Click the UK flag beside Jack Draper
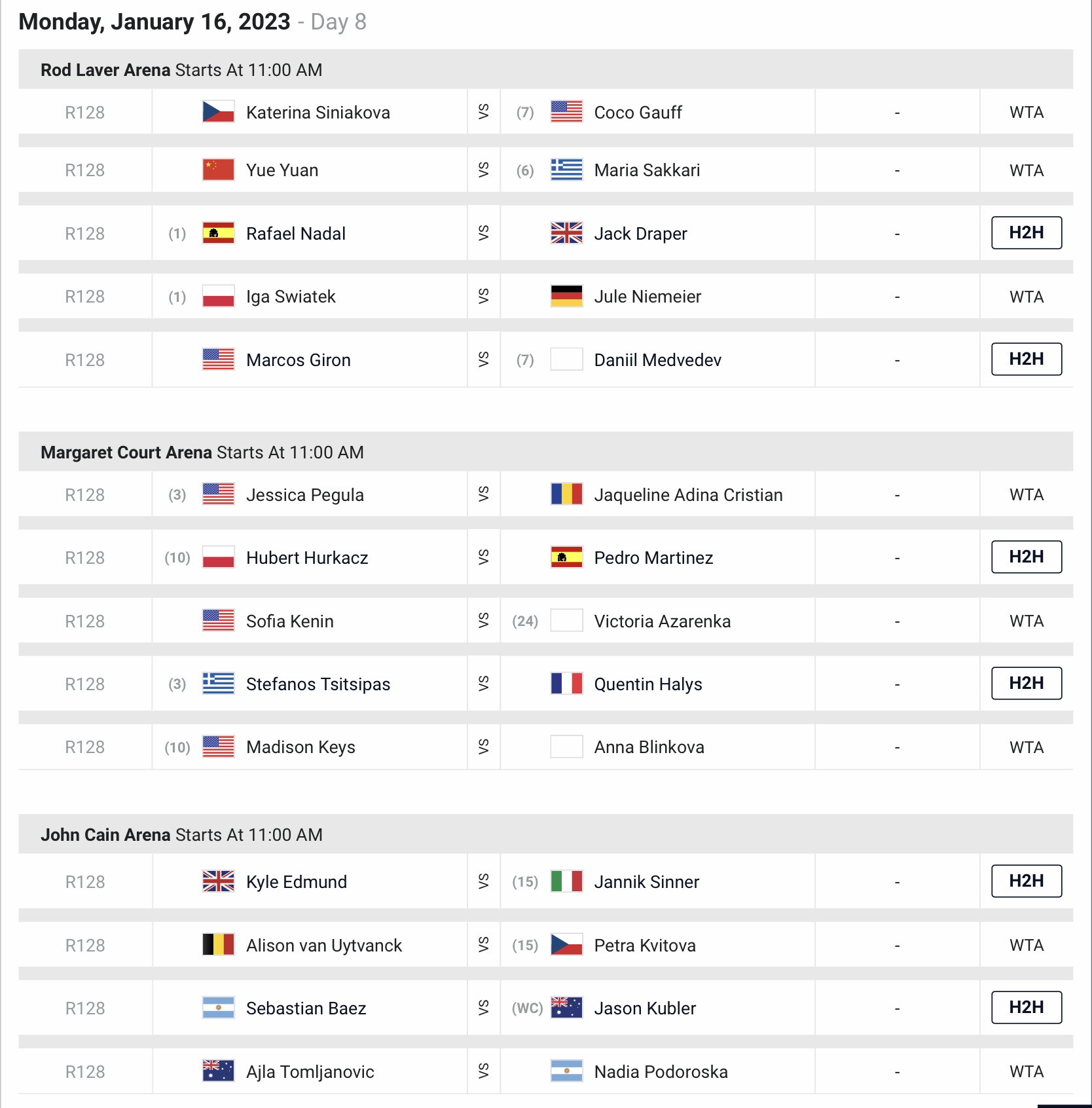This screenshot has width=1092, height=1108. point(566,233)
